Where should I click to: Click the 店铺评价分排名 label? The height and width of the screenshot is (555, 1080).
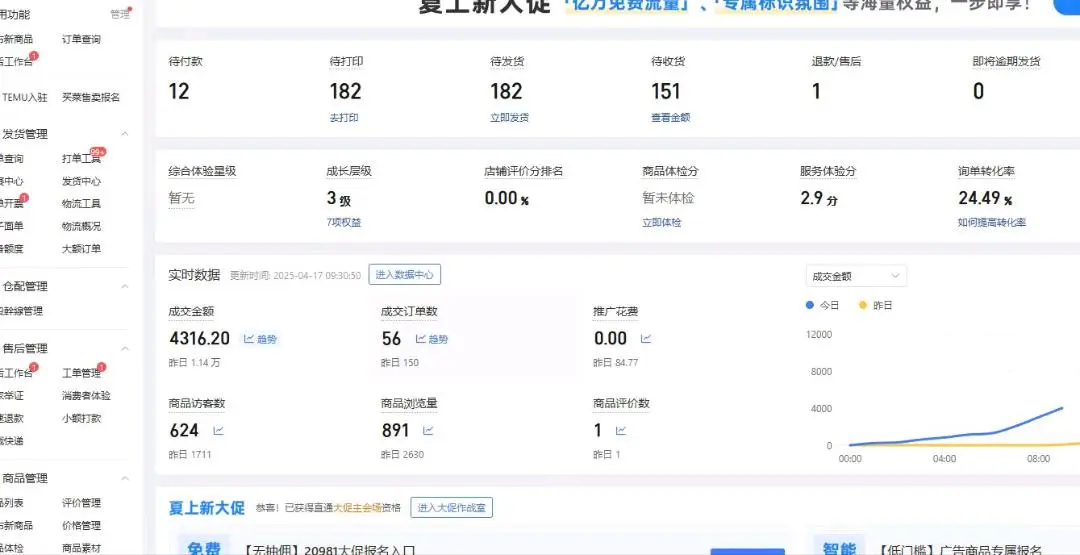(x=523, y=171)
